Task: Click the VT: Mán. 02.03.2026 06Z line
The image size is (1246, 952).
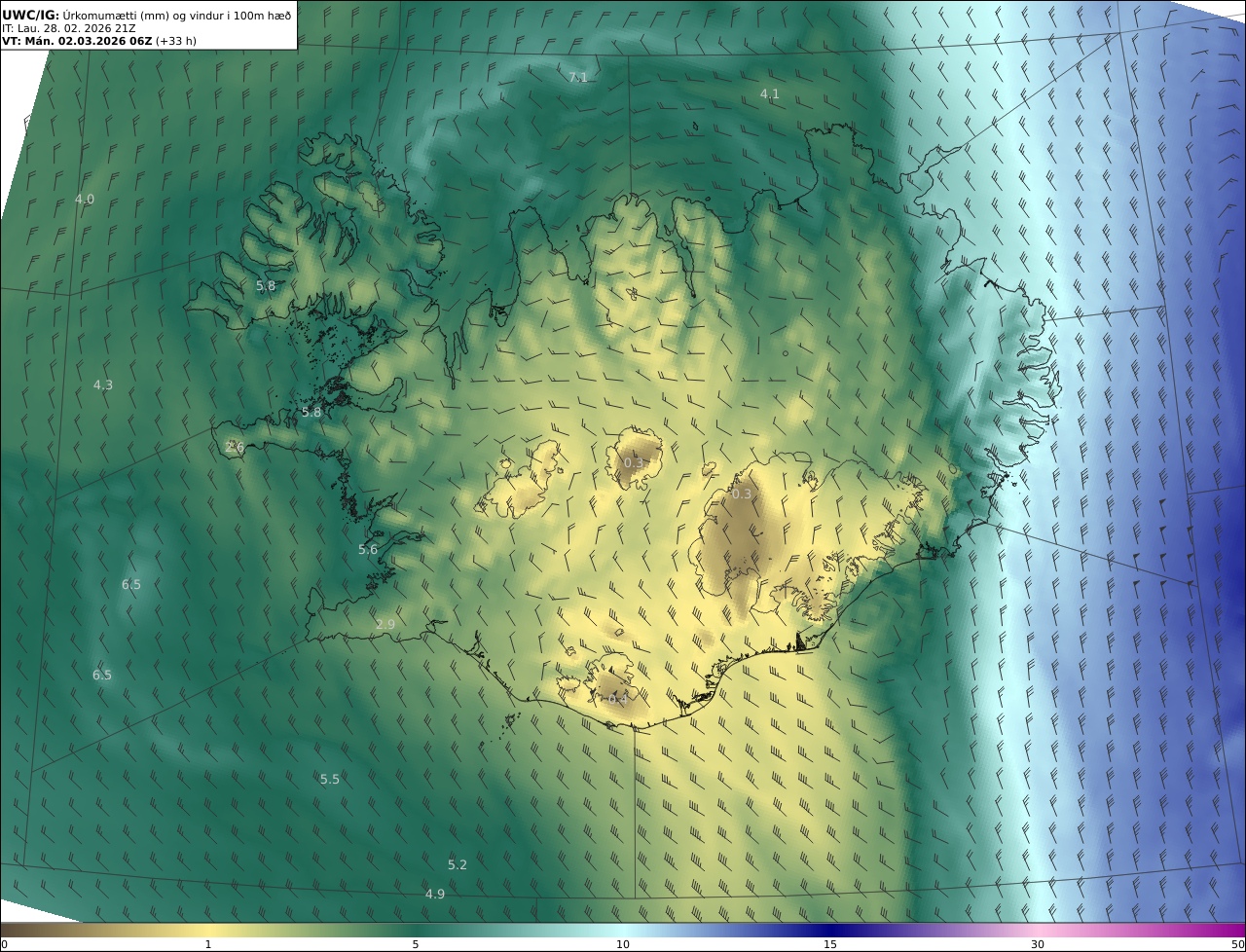Action: (98, 41)
